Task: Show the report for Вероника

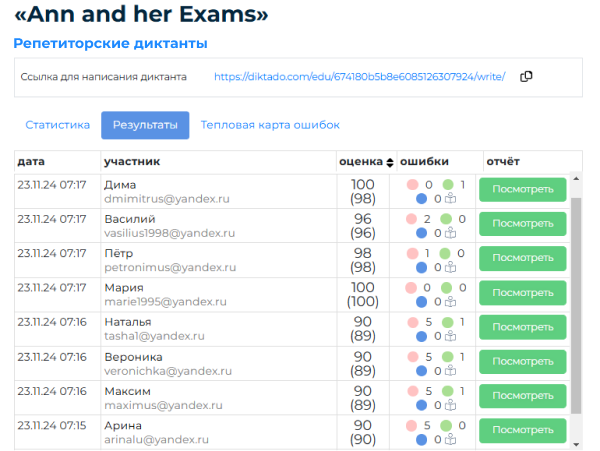Action: pyautogui.click(x=523, y=362)
